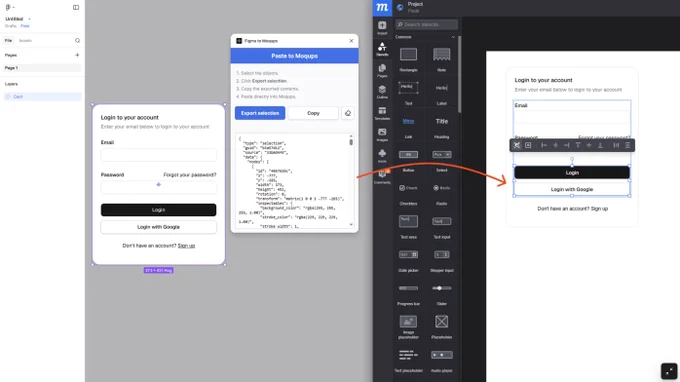Close the Figma to Moqups plugin window

pos(351,41)
